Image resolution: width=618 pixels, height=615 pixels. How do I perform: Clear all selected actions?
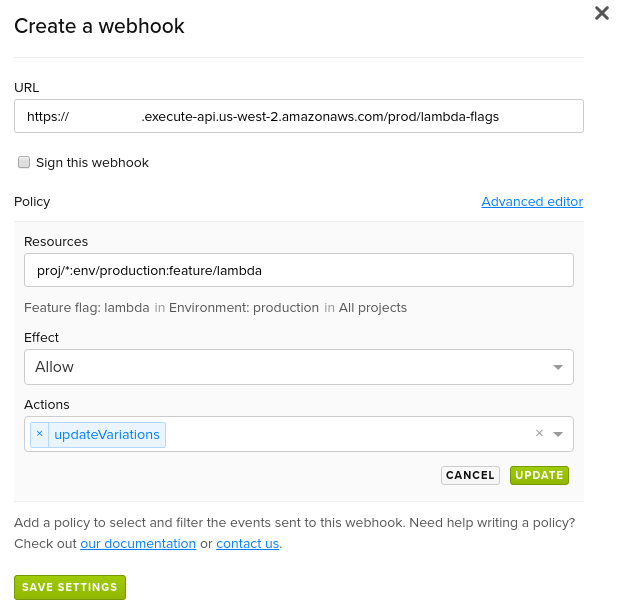pyautogui.click(x=539, y=434)
